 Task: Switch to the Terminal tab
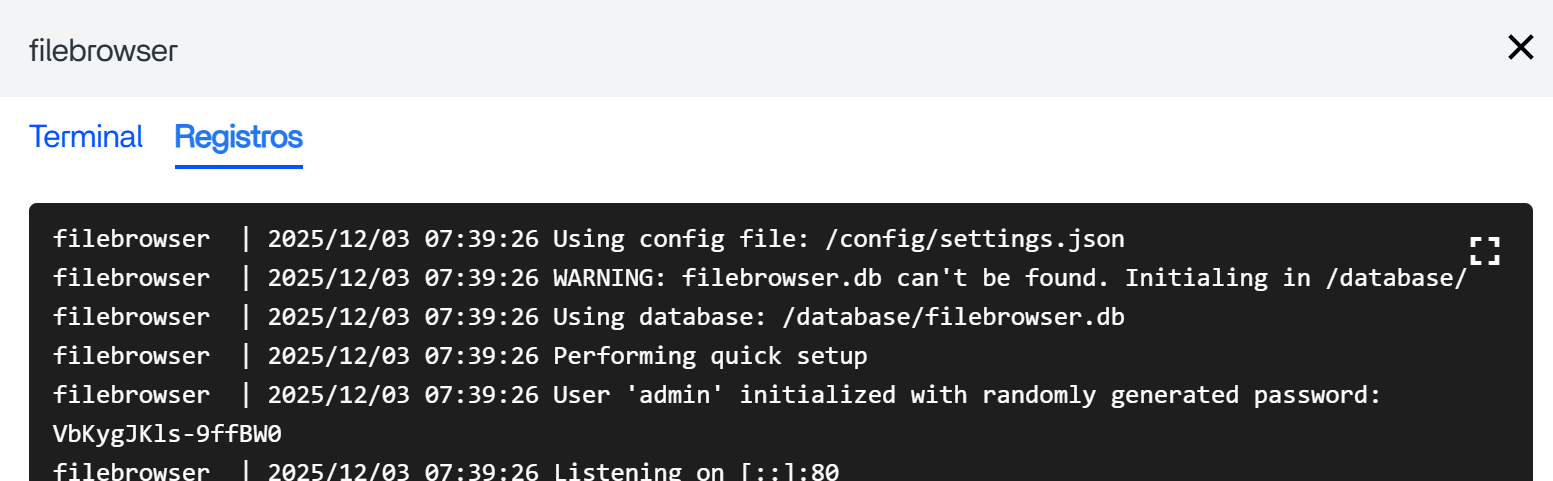pyautogui.click(x=86, y=136)
